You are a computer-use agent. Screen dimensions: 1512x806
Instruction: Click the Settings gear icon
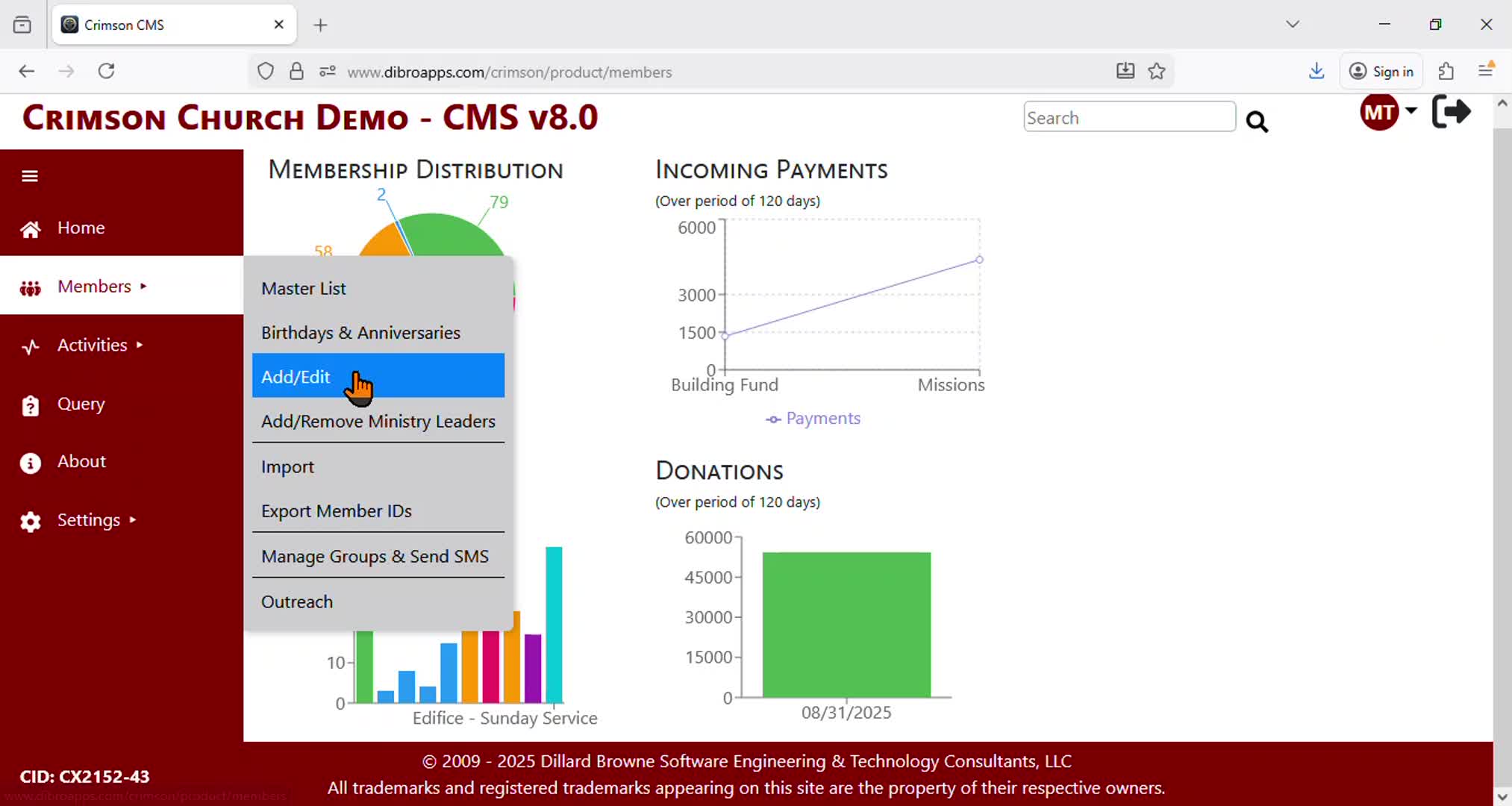pyautogui.click(x=30, y=521)
